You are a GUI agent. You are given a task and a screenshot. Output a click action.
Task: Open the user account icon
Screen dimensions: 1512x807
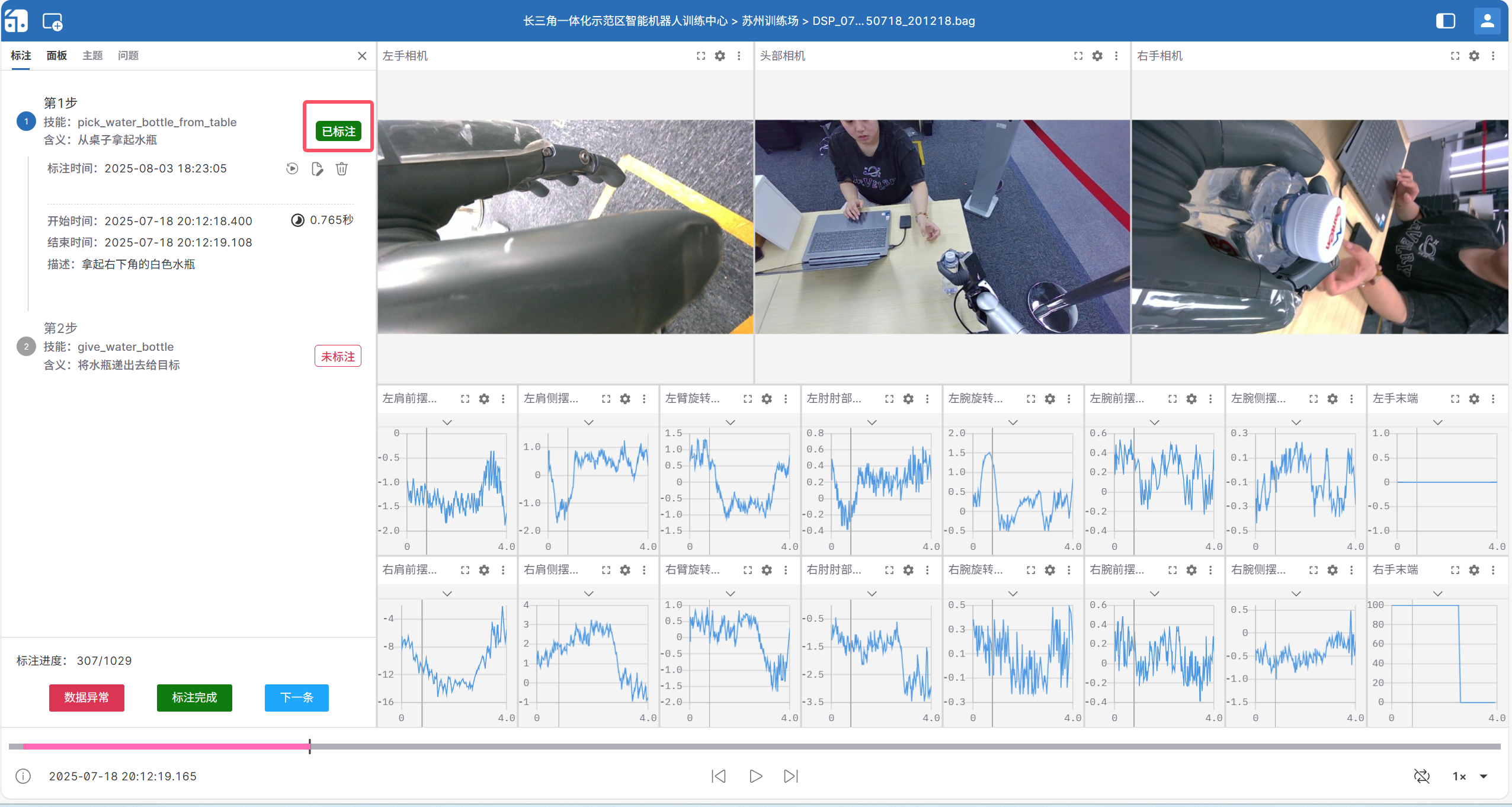coord(1487,21)
